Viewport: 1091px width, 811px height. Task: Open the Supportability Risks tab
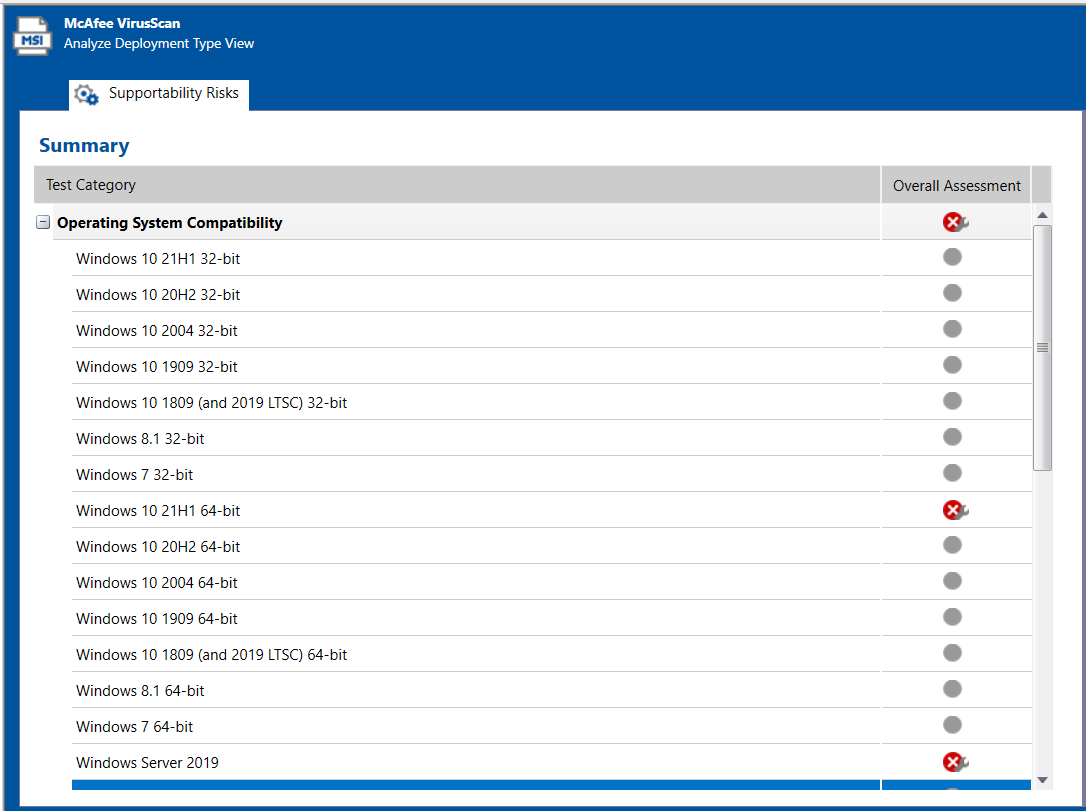point(159,94)
